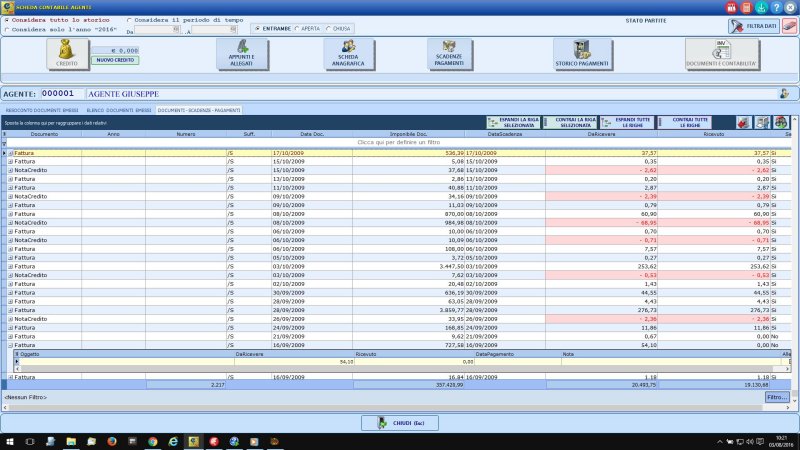Open SCADENZE PAGAMENTI
This screenshot has height=450, width=800.
pyautogui.click(x=449, y=54)
